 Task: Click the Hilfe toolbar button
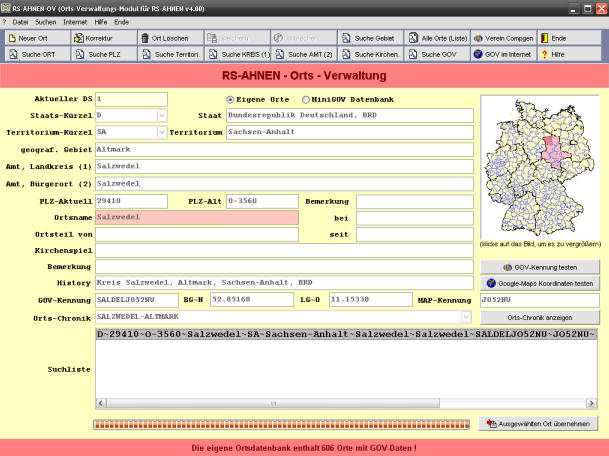point(569,54)
